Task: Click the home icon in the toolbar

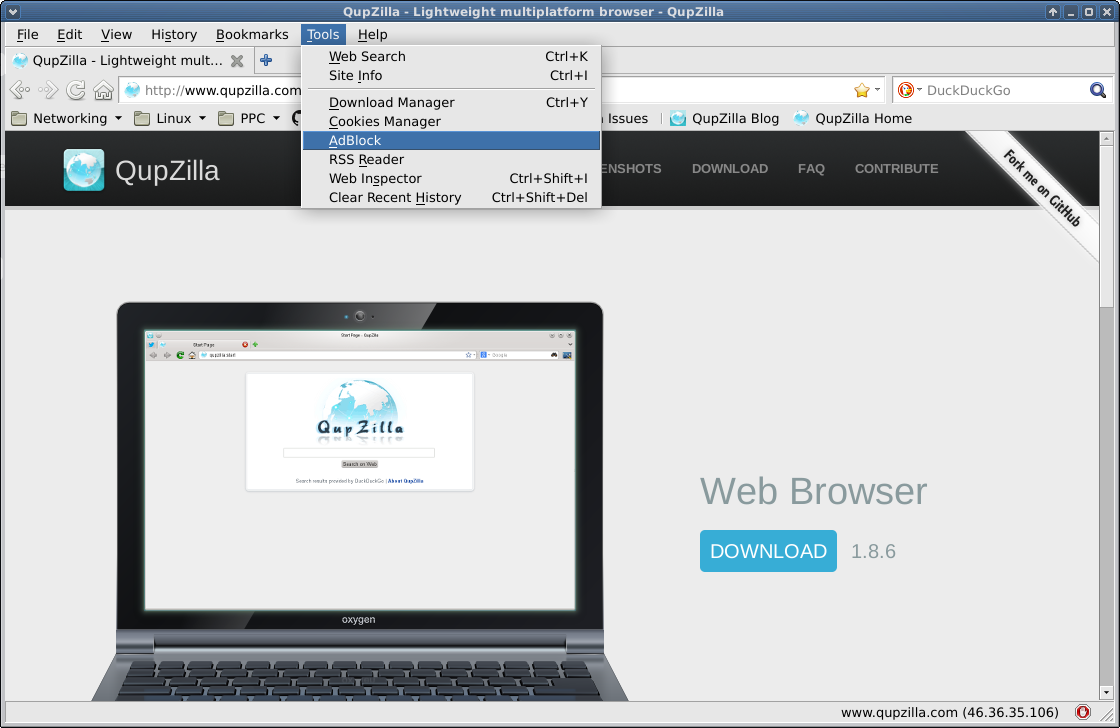Action: click(103, 90)
